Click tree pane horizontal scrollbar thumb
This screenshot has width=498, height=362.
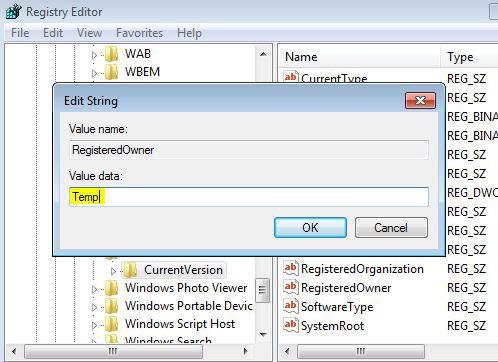click(113, 351)
